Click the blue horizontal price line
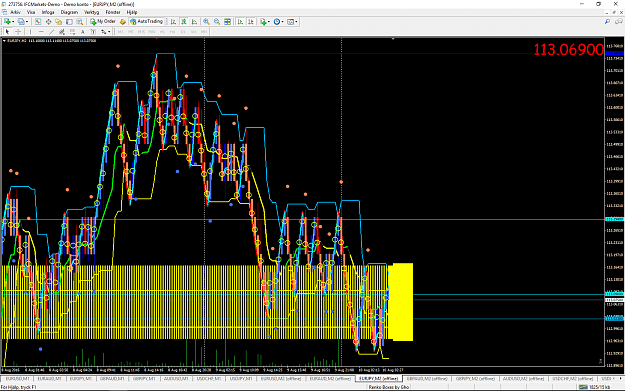The width and height of the screenshot is (625, 391). tap(303, 53)
